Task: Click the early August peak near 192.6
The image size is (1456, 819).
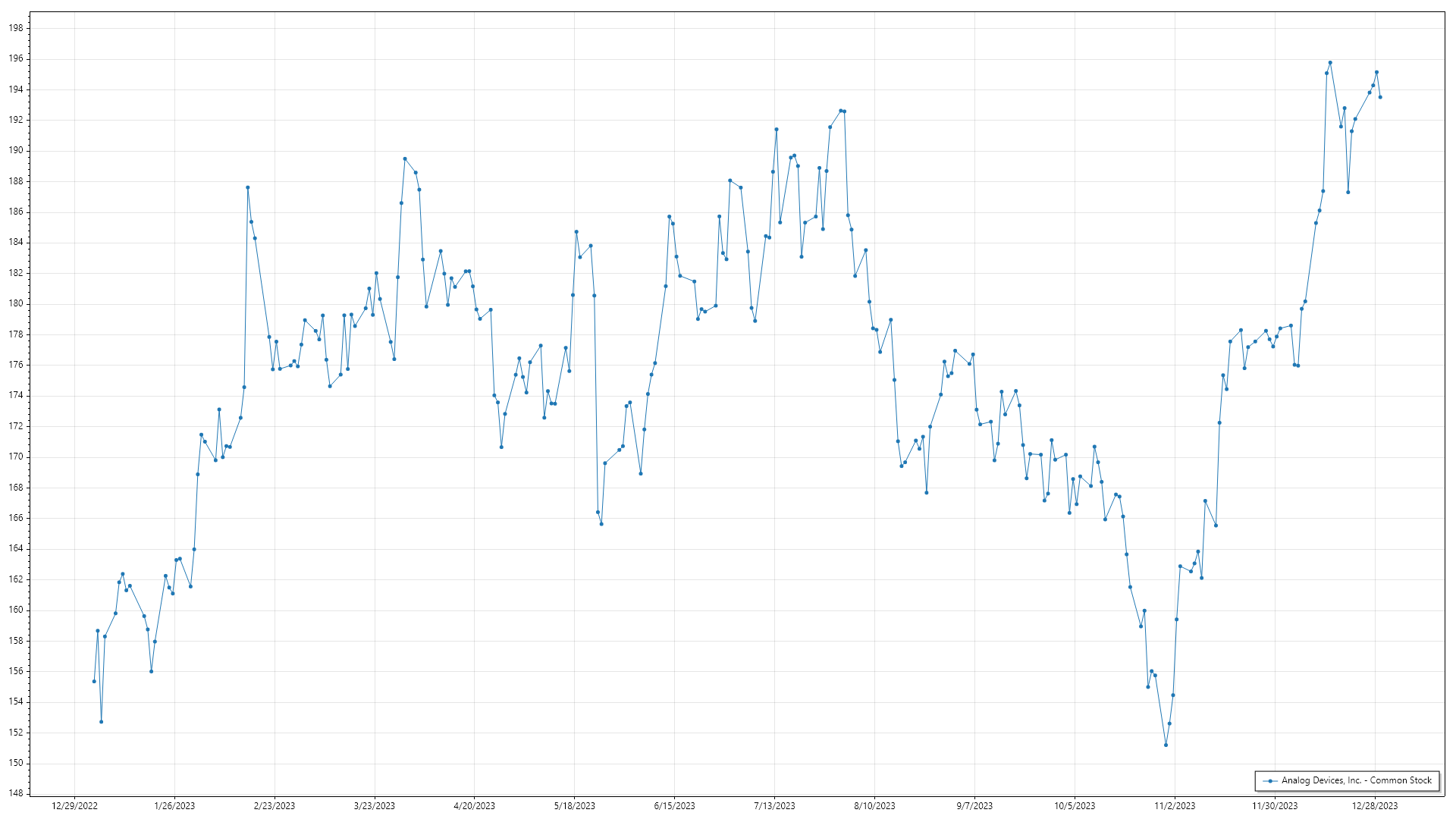Action: [x=840, y=111]
